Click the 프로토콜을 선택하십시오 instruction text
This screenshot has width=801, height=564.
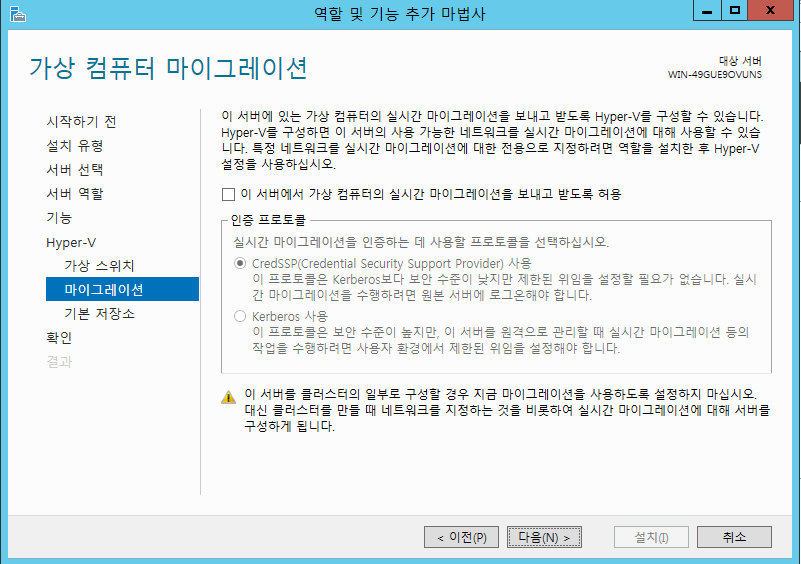(421, 242)
